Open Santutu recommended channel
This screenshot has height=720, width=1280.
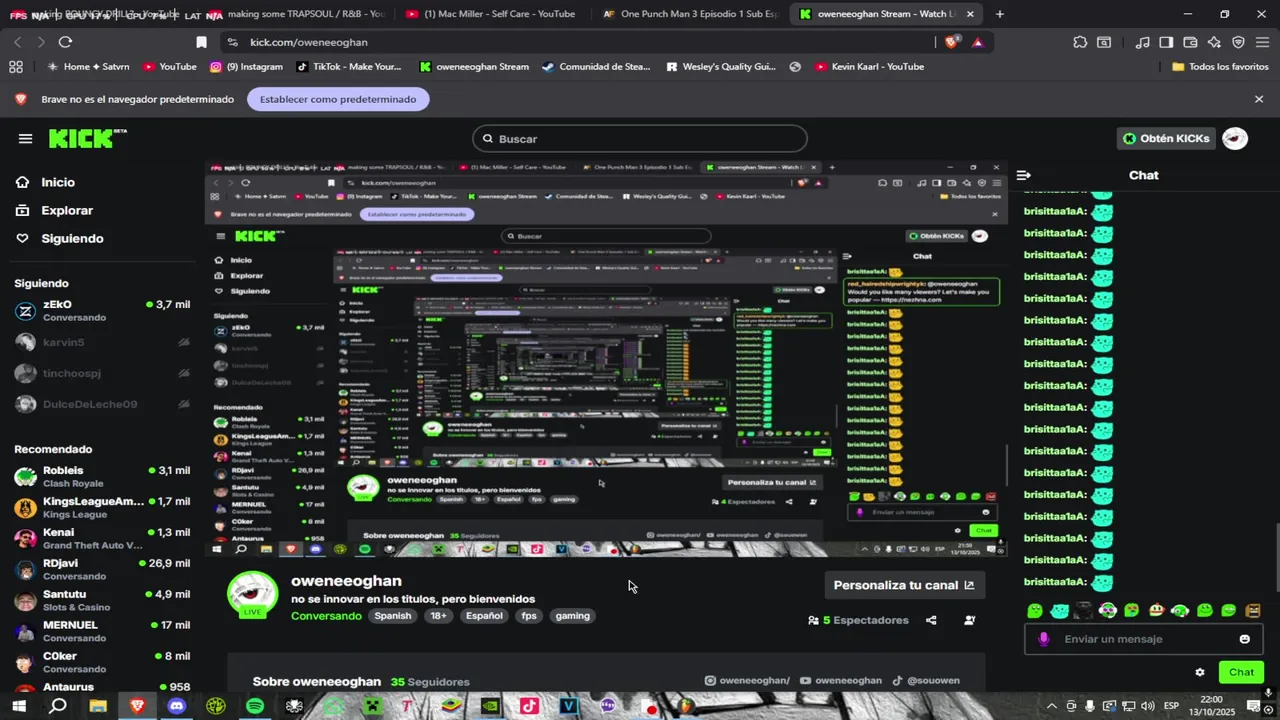pyautogui.click(x=102, y=601)
